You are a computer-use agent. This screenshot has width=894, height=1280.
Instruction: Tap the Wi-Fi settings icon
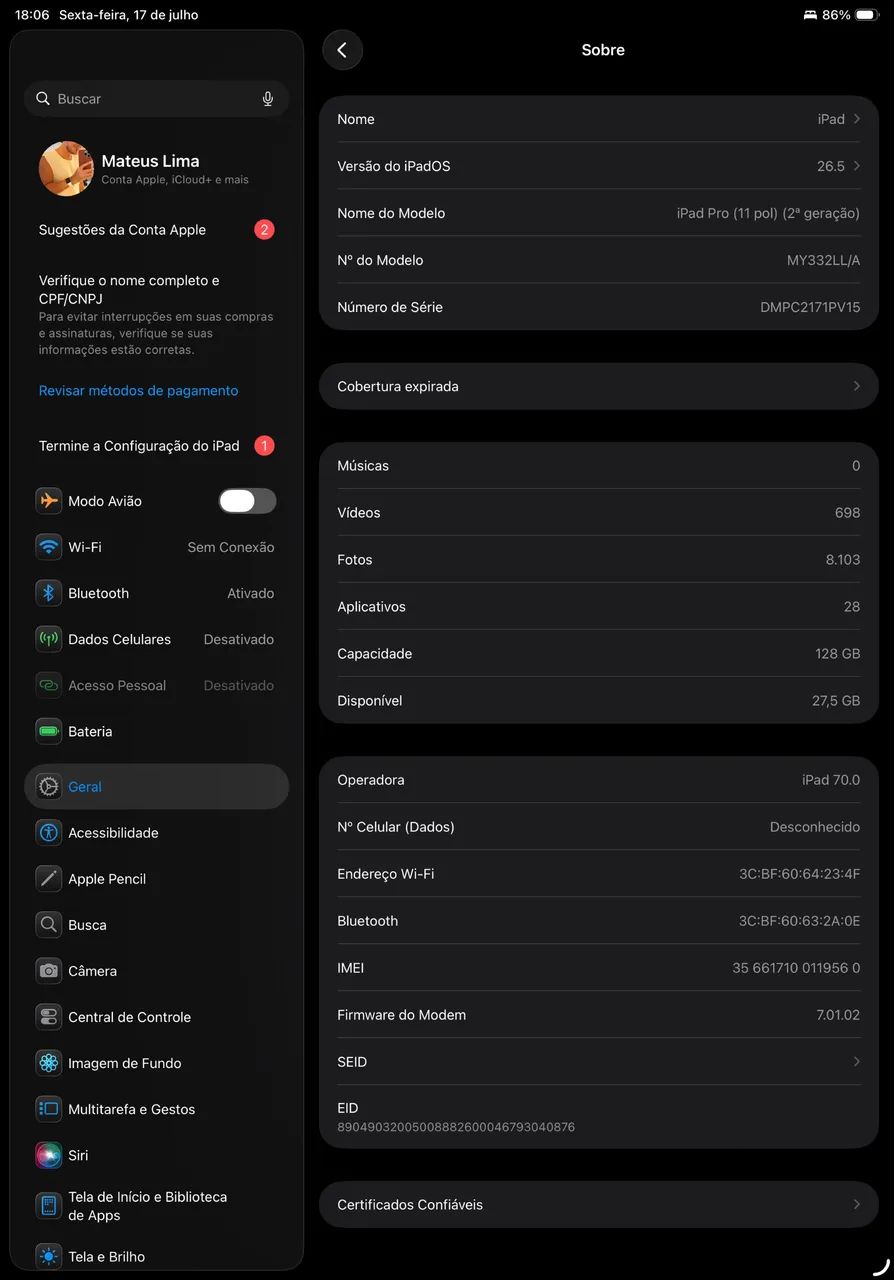pos(49,547)
